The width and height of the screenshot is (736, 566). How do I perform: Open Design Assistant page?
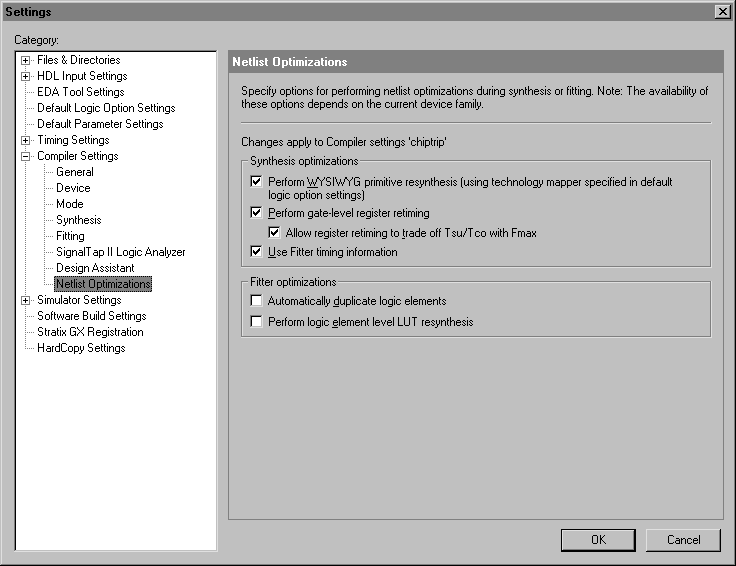95,268
